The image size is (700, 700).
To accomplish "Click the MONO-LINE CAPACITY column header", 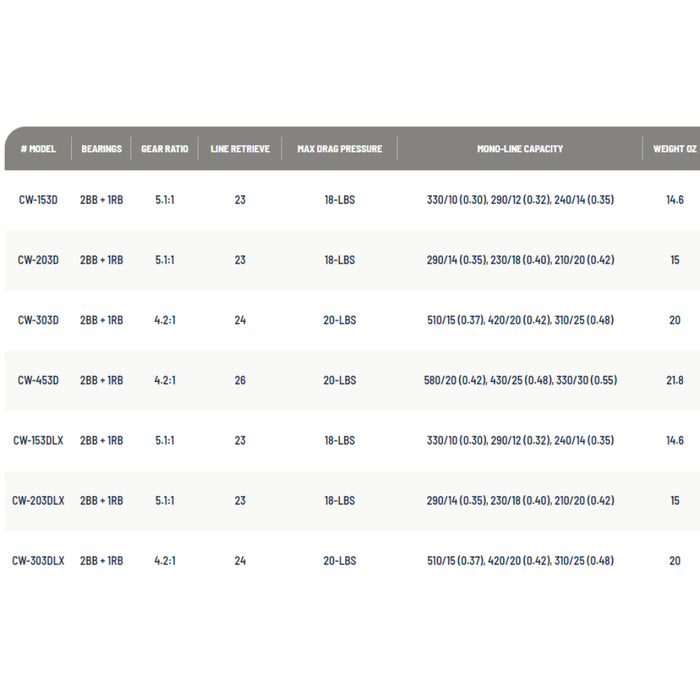I will click(520, 149).
